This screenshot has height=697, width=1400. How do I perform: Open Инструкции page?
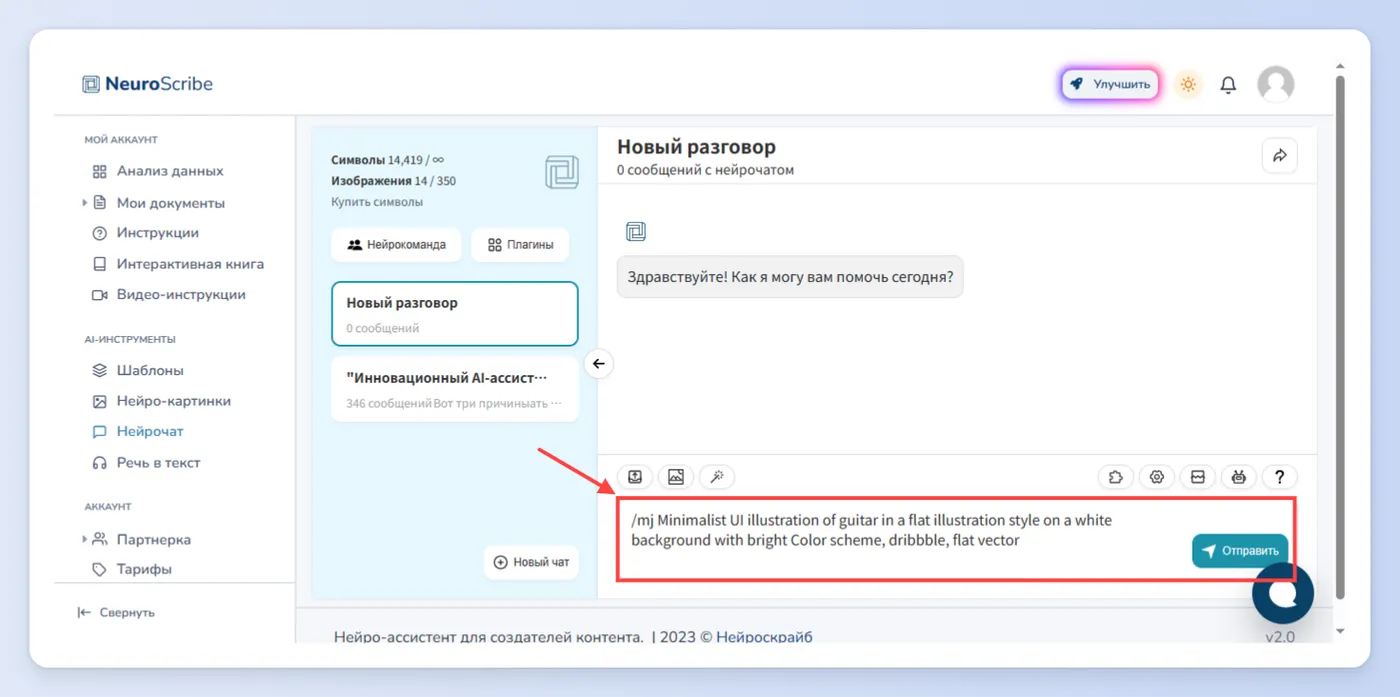[158, 233]
